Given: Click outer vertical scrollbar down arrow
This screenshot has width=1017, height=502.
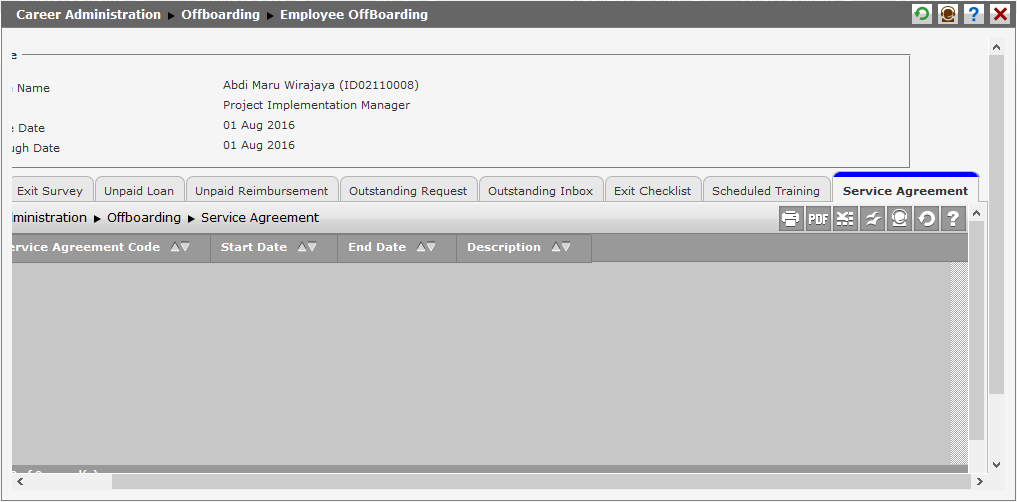Looking at the screenshot, I should 995,464.
